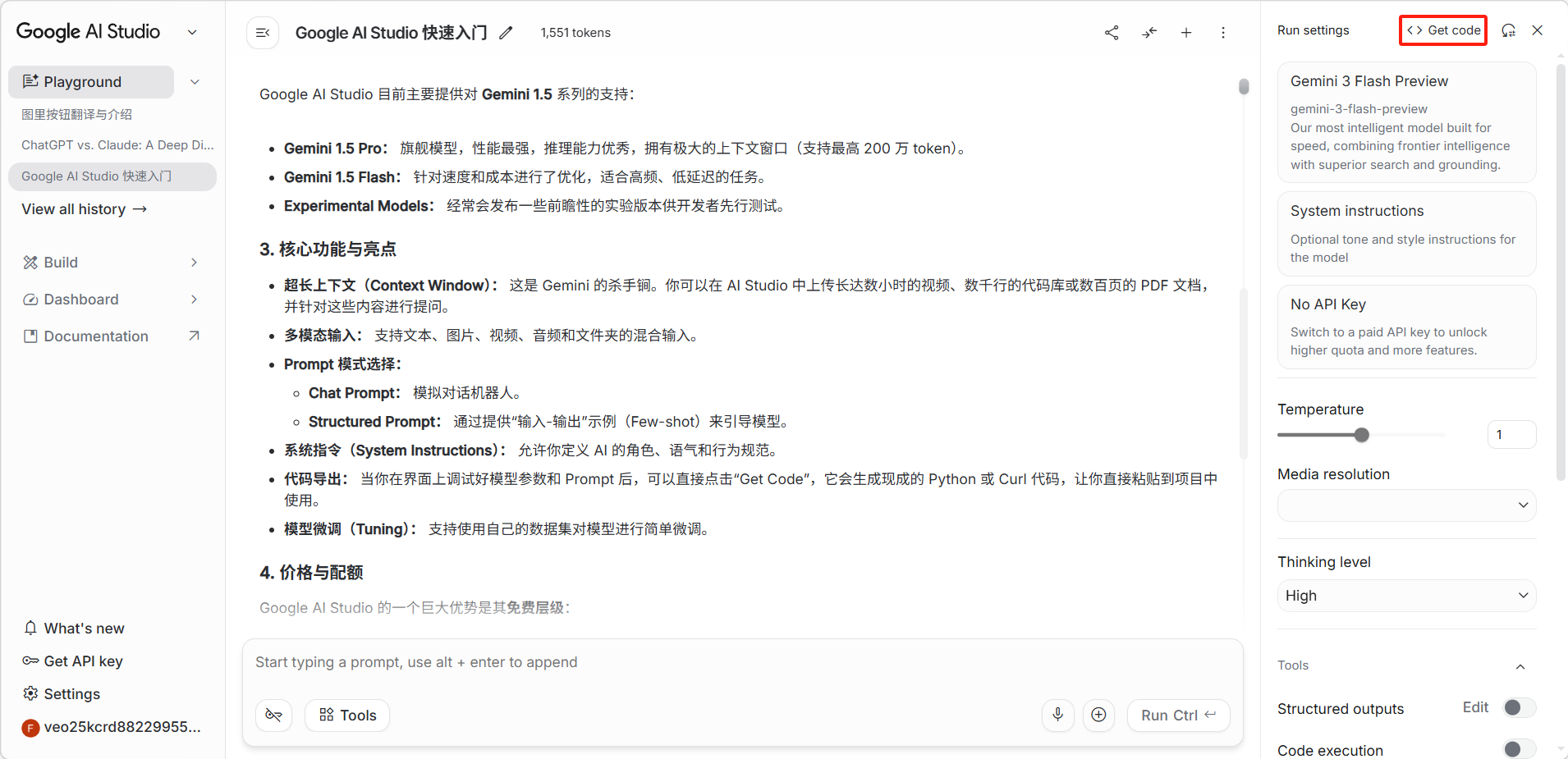
Task: Reset run settings with the refresh icon
Action: click(1508, 30)
